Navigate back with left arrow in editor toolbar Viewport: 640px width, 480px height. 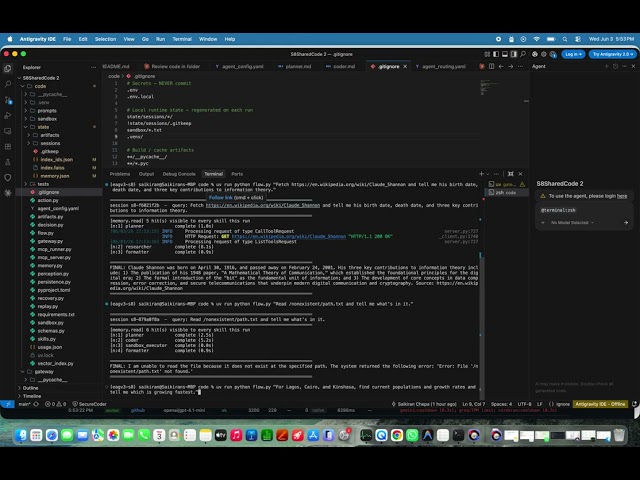[501, 66]
